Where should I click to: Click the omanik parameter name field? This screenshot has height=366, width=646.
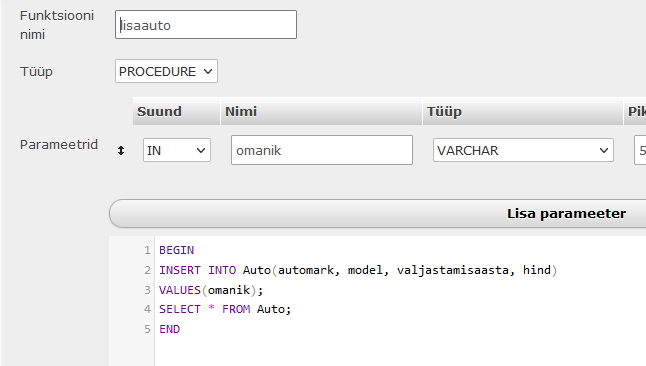322,150
